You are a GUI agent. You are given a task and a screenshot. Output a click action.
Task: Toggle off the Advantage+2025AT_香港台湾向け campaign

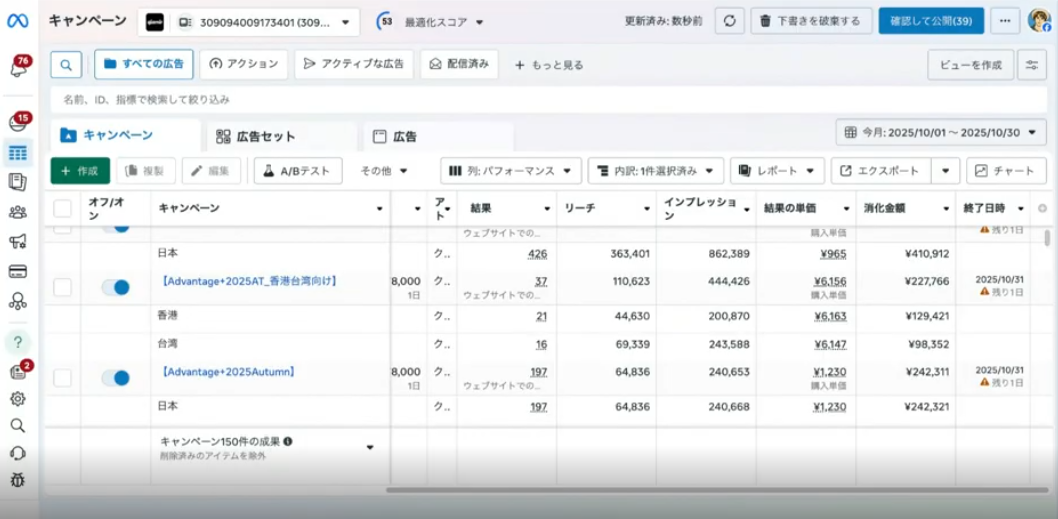116,288
